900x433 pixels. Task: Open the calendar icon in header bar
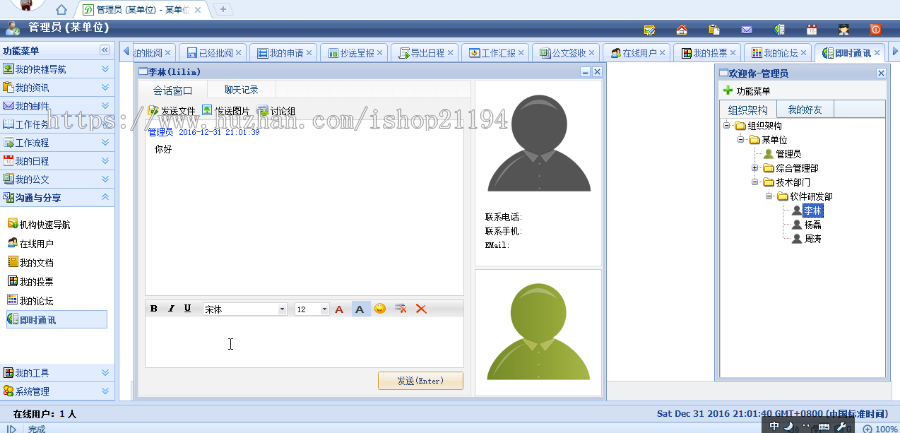pos(812,29)
